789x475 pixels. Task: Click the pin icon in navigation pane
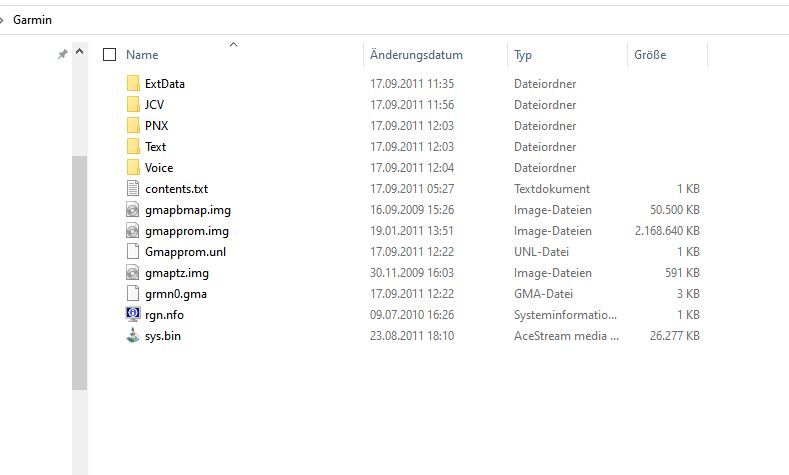pyautogui.click(x=62, y=54)
